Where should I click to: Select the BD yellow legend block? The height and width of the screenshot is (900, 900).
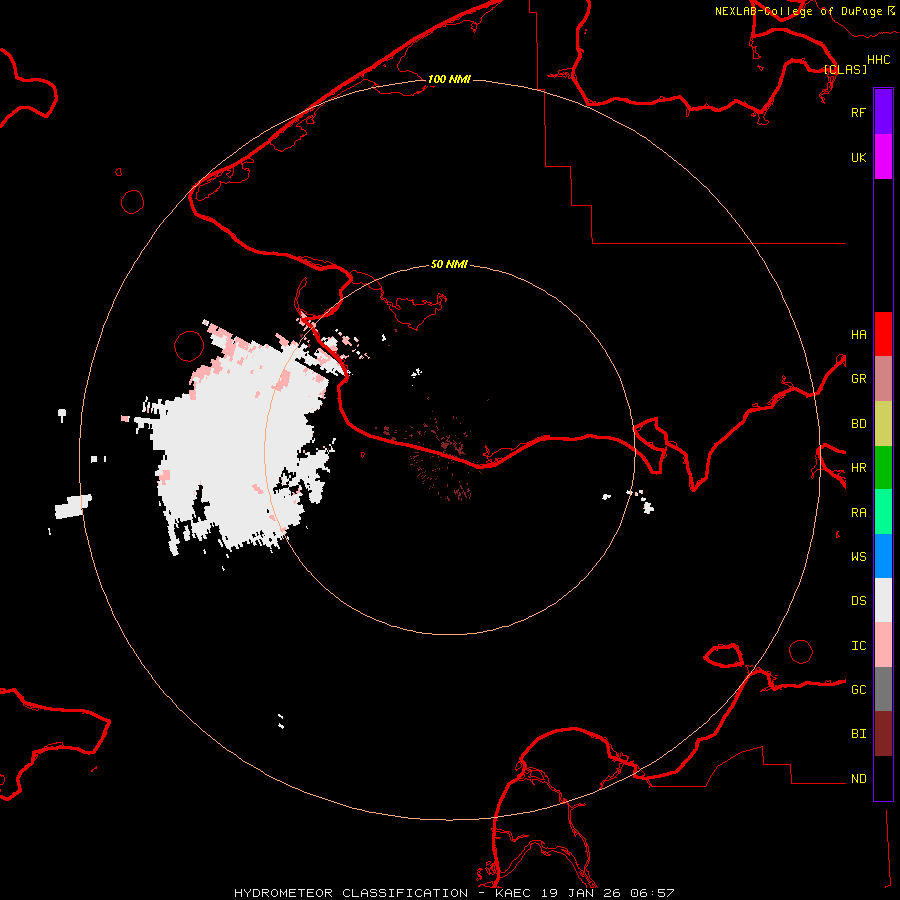[883, 424]
